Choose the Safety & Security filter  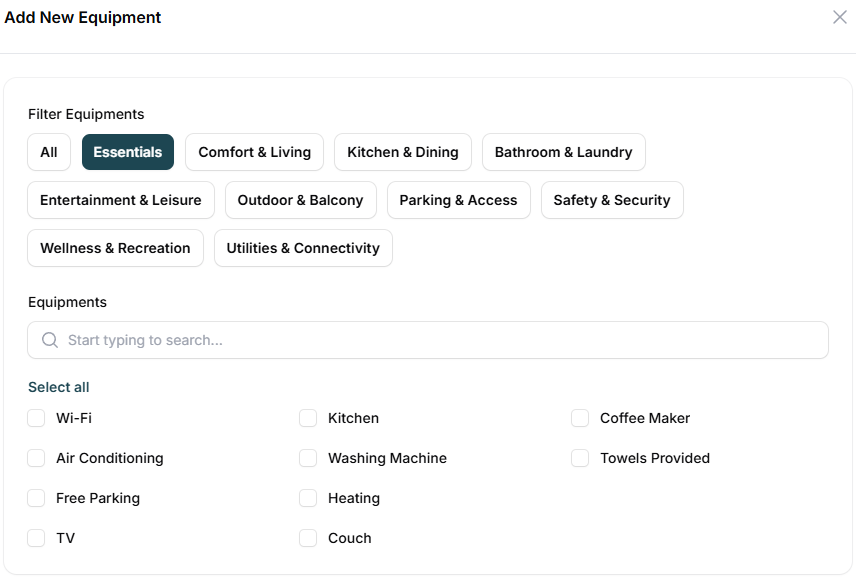612,200
